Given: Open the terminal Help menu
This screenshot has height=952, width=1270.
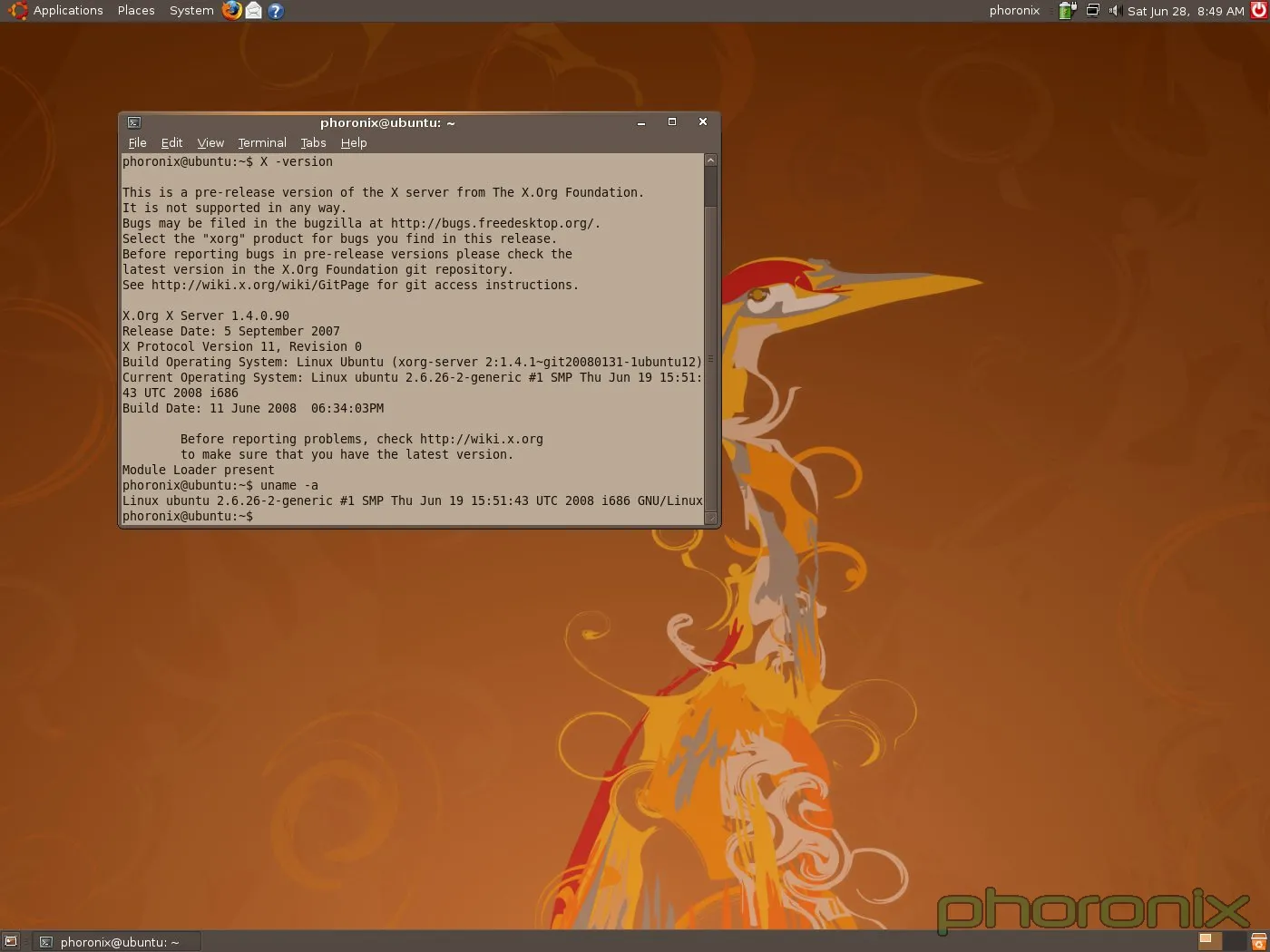Looking at the screenshot, I should tap(354, 142).
